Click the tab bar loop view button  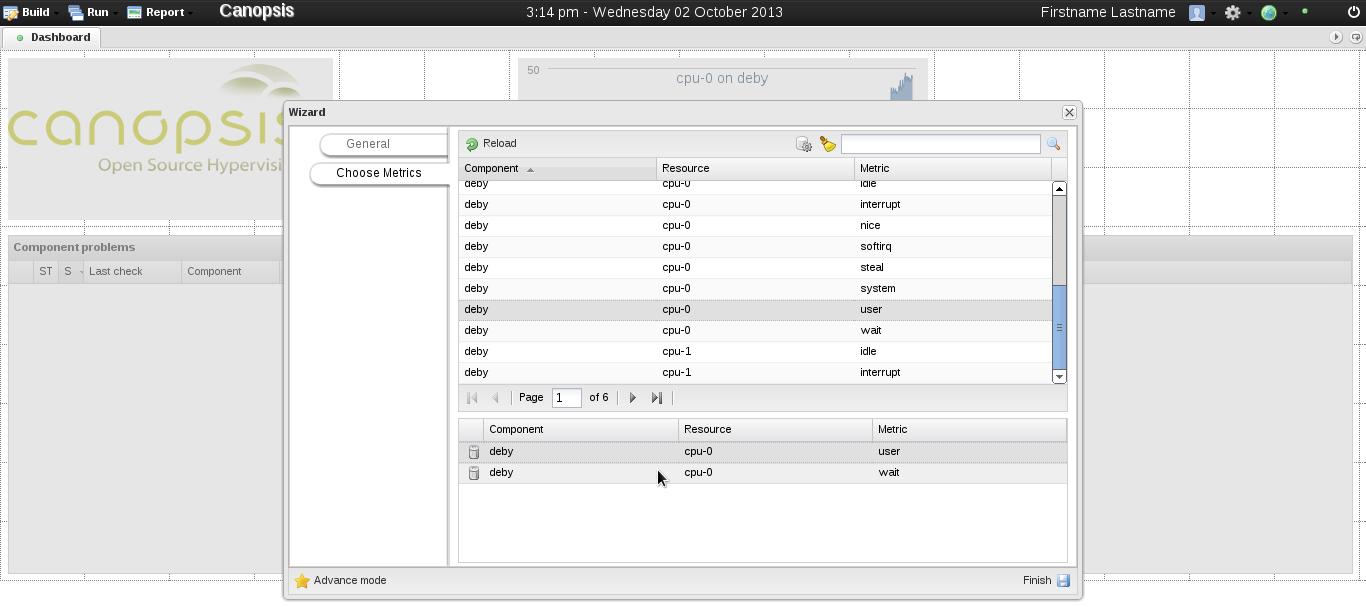pos(1356,37)
